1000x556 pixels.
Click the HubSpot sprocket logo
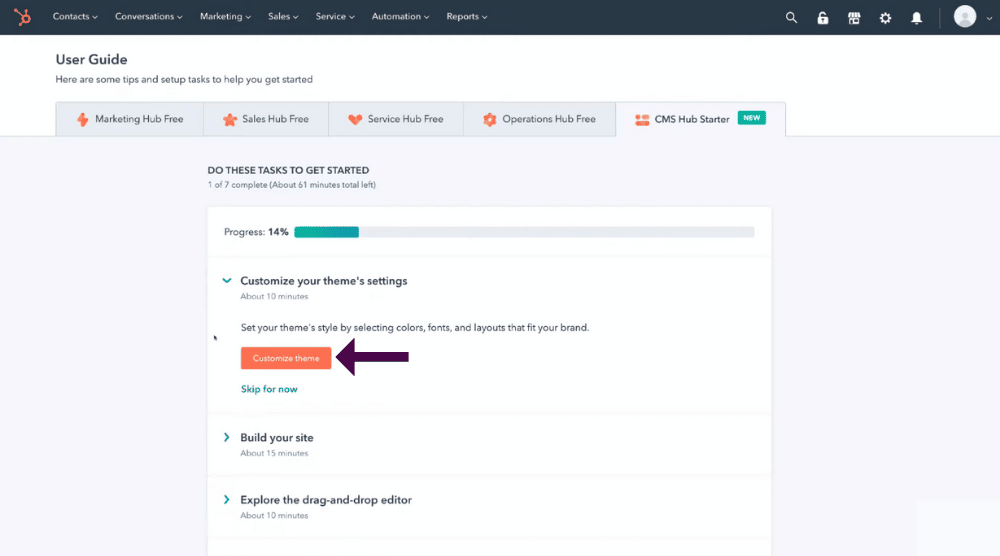(22, 17)
